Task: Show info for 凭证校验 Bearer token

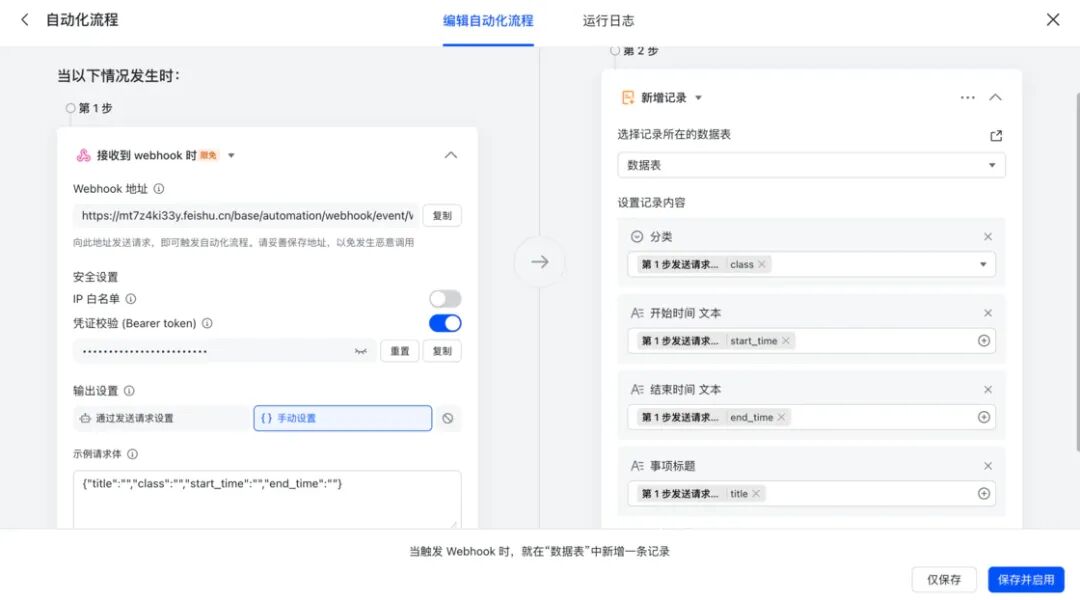Action: (x=207, y=323)
